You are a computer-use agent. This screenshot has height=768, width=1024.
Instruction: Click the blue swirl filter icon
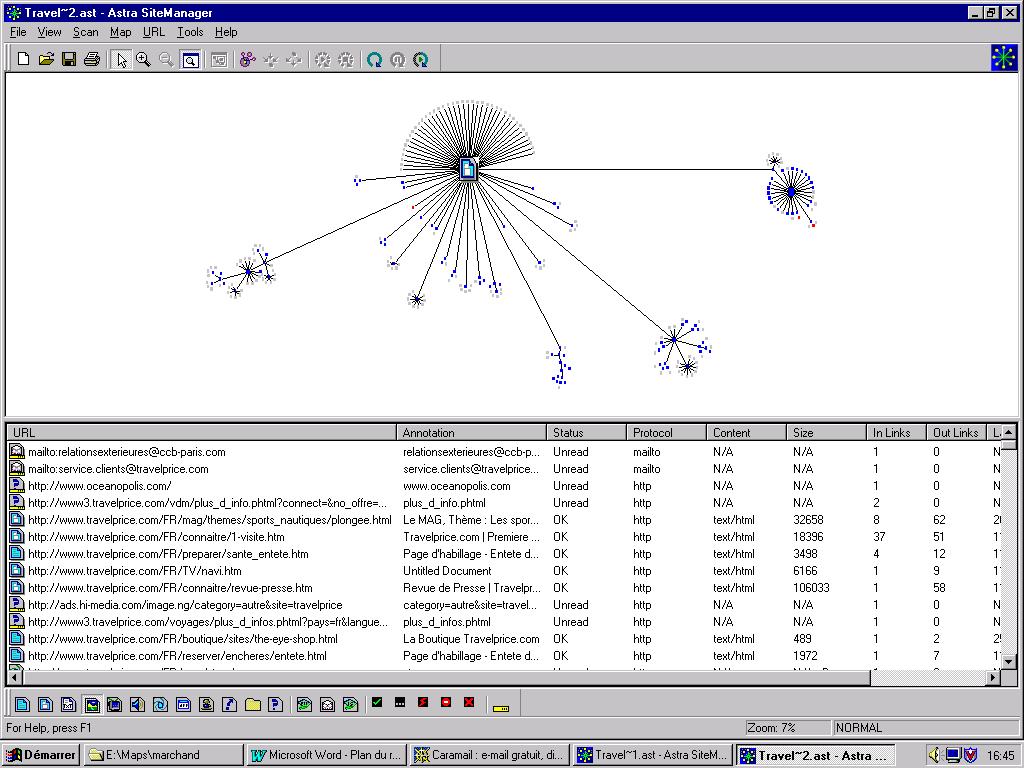click(x=160, y=704)
